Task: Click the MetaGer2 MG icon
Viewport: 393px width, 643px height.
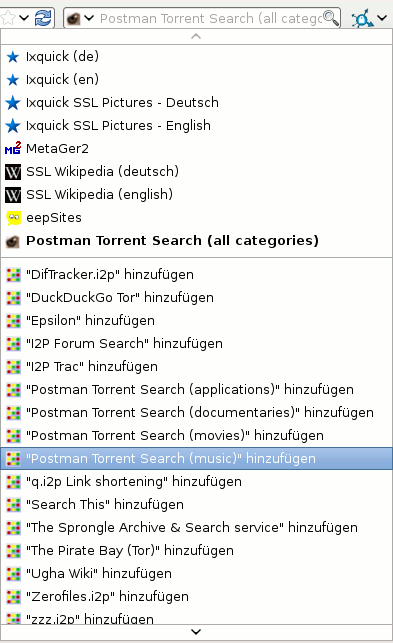Action: [x=13, y=148]
